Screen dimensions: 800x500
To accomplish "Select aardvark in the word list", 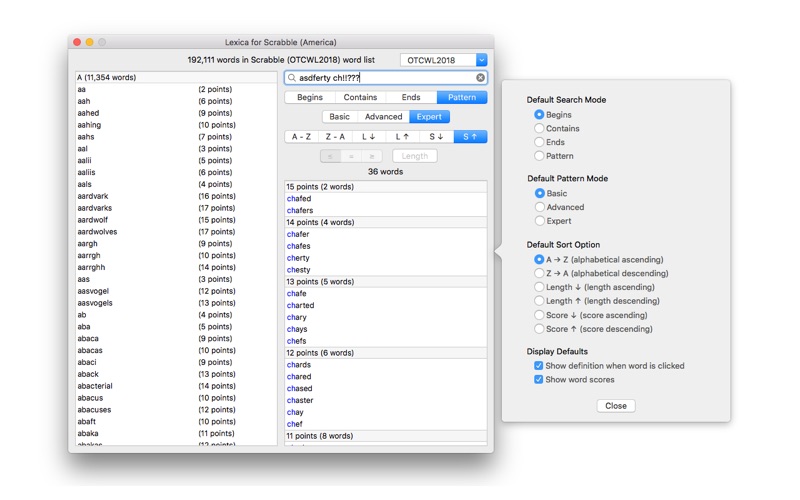I will tap(93, 196).
